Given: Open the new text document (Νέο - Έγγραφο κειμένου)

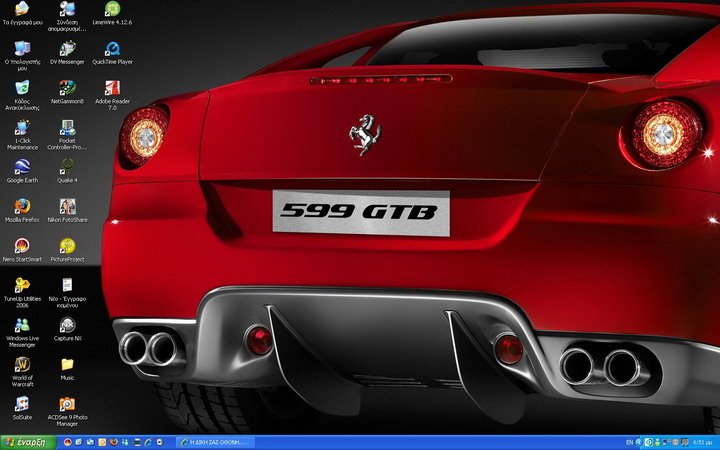Looking at the screenshot, I should click(x=67, y=292).
